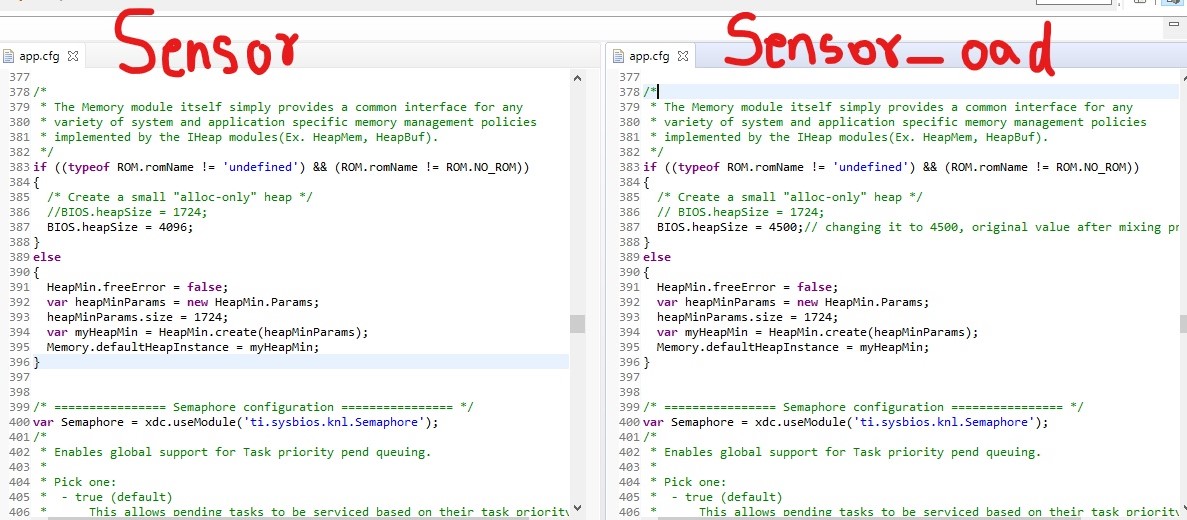Click the vertical scrollbar thumb in the left editor
Viewport: 1187px width, 520px height.
(578, 324)
